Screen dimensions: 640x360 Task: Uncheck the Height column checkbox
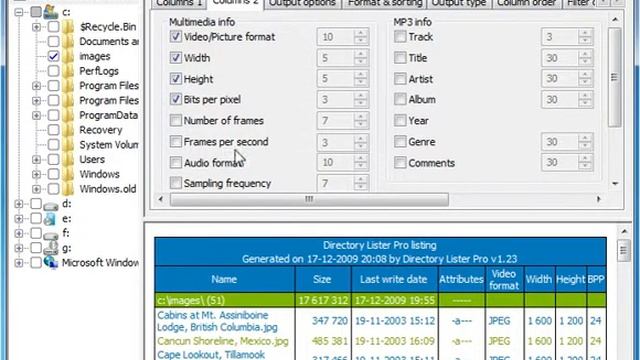176,78
